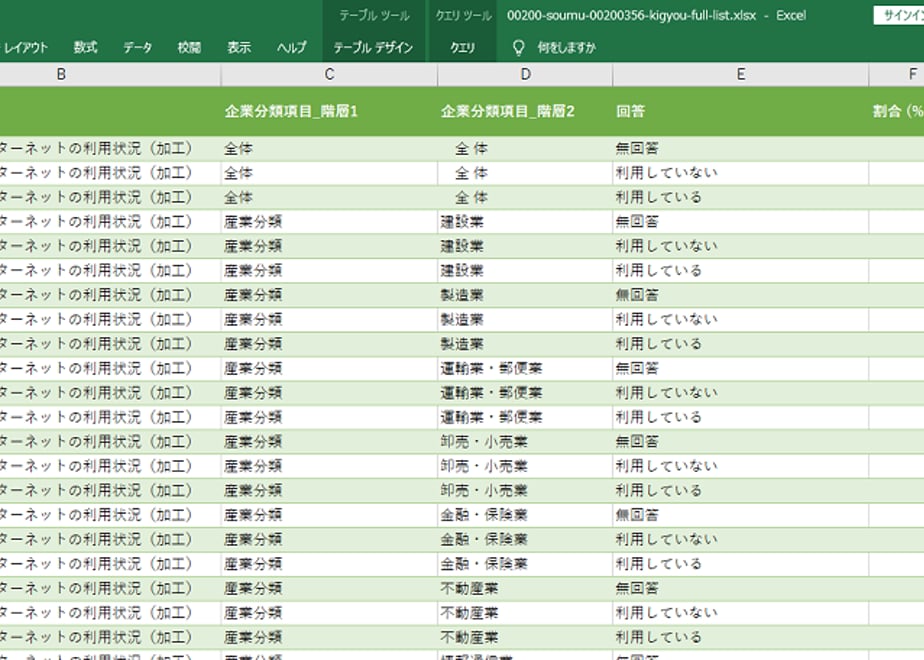Select column F header

pyautogui.click(x=897, y=74)
